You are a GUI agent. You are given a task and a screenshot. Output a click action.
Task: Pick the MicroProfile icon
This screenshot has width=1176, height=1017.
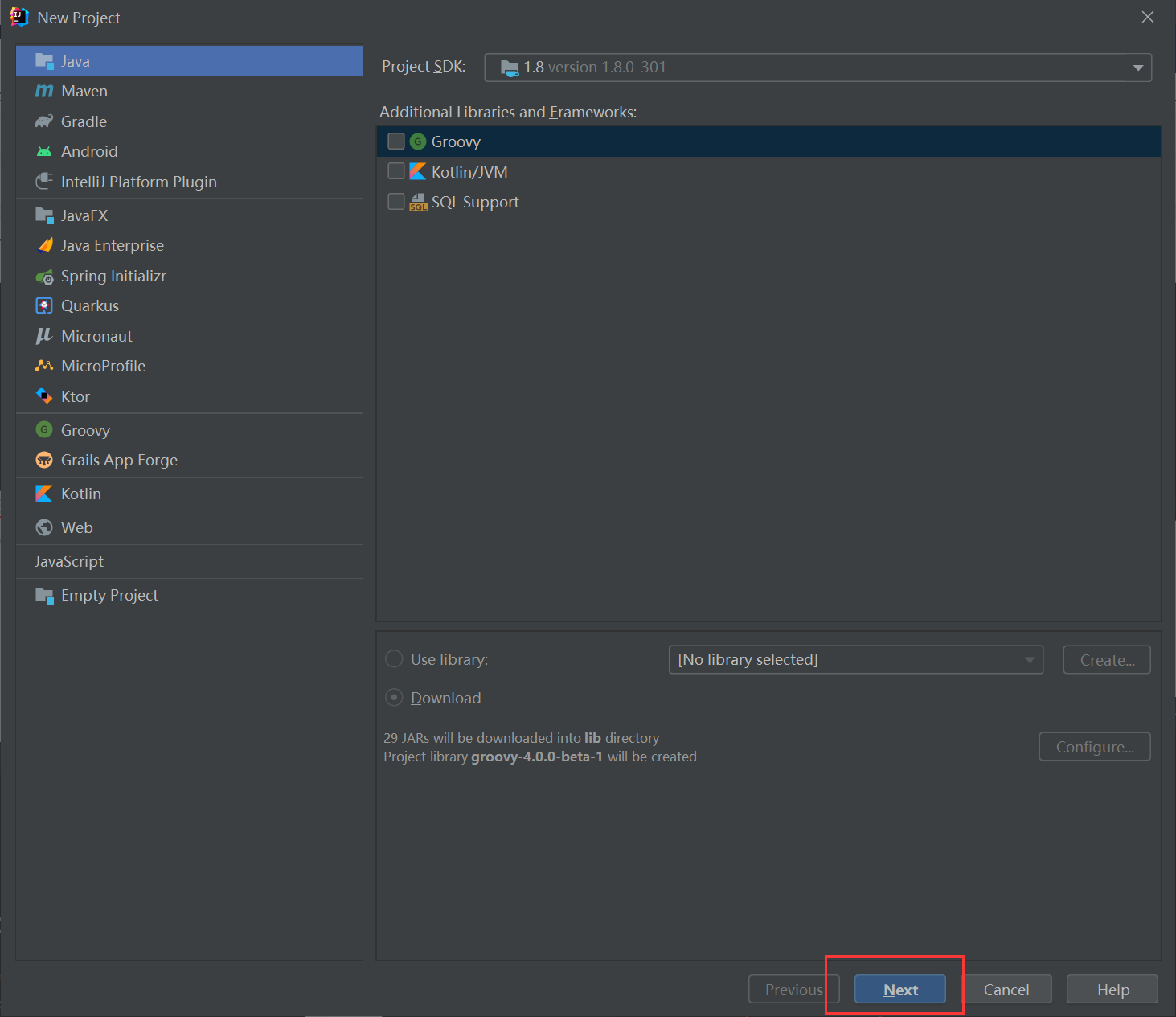pyautogui.click(x=44, y=366)
